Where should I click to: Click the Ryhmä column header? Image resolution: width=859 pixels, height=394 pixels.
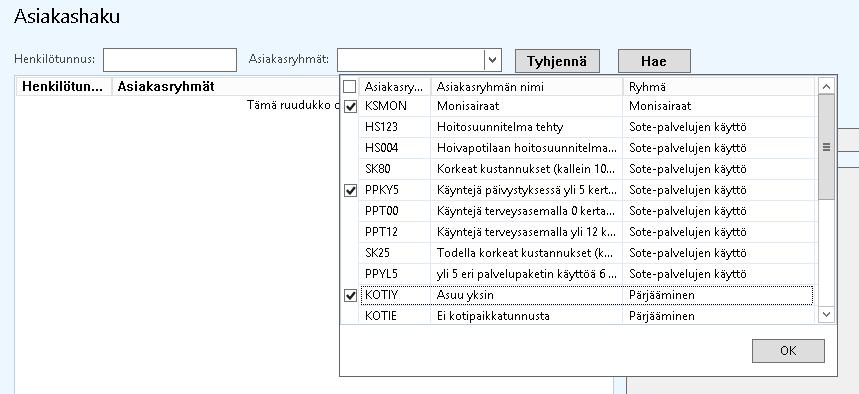point(719,87)
